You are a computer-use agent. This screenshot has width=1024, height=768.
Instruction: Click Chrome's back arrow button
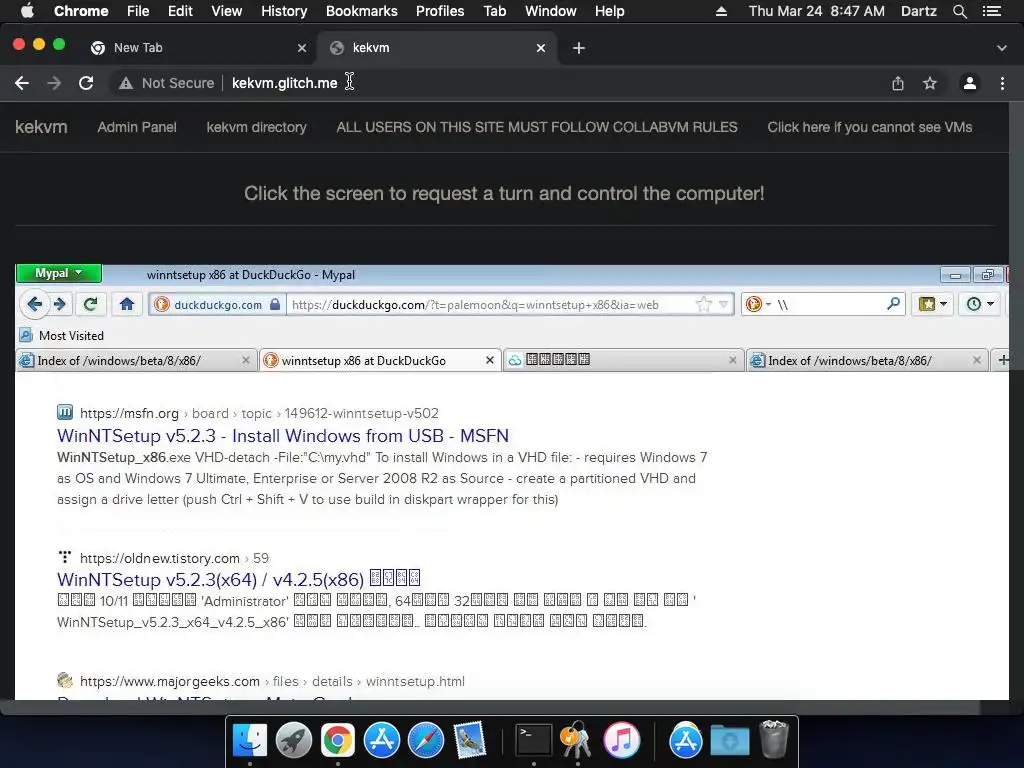pos(22,83)
